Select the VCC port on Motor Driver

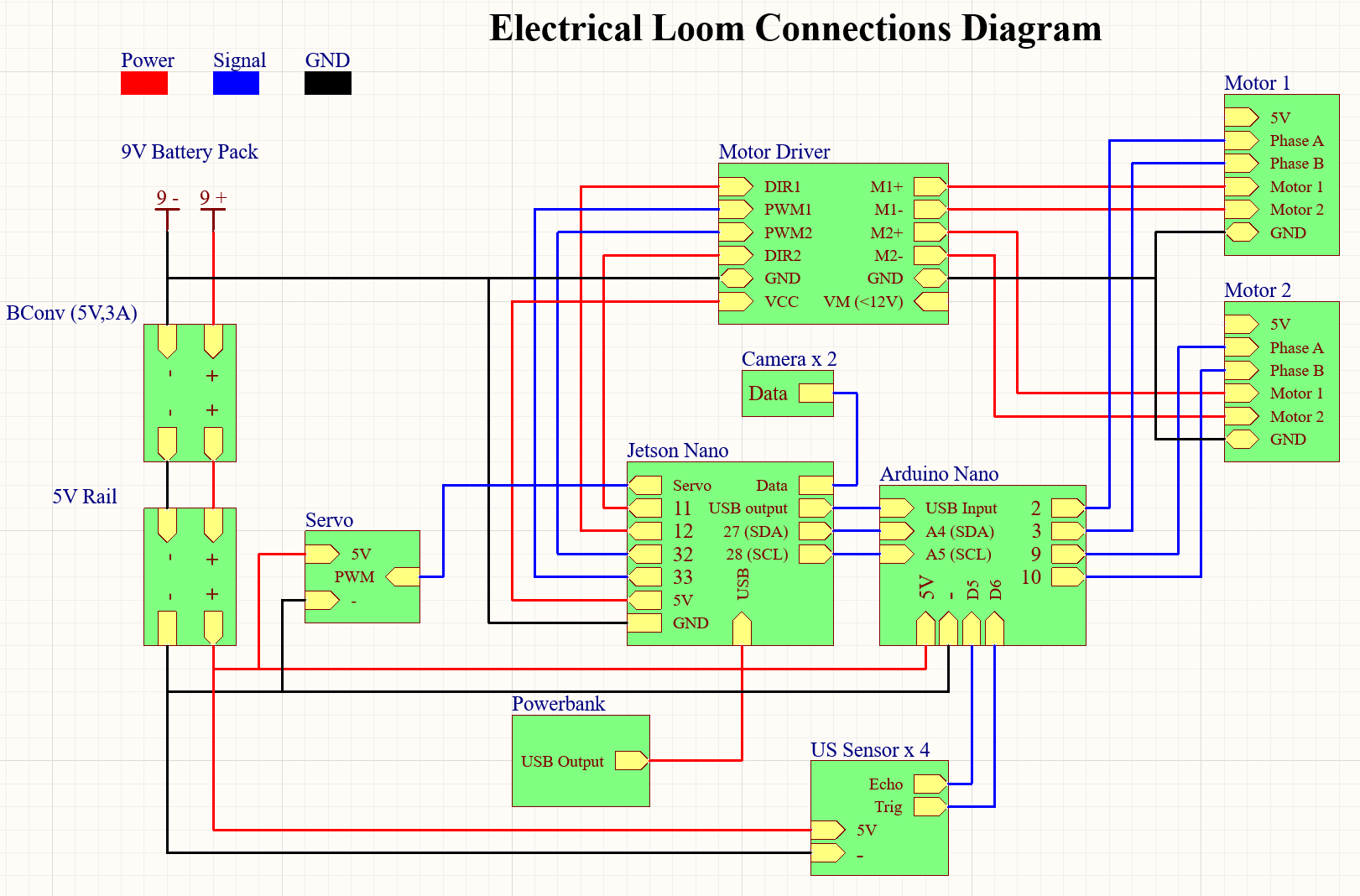pyautogui.click(x=736, y=301)
